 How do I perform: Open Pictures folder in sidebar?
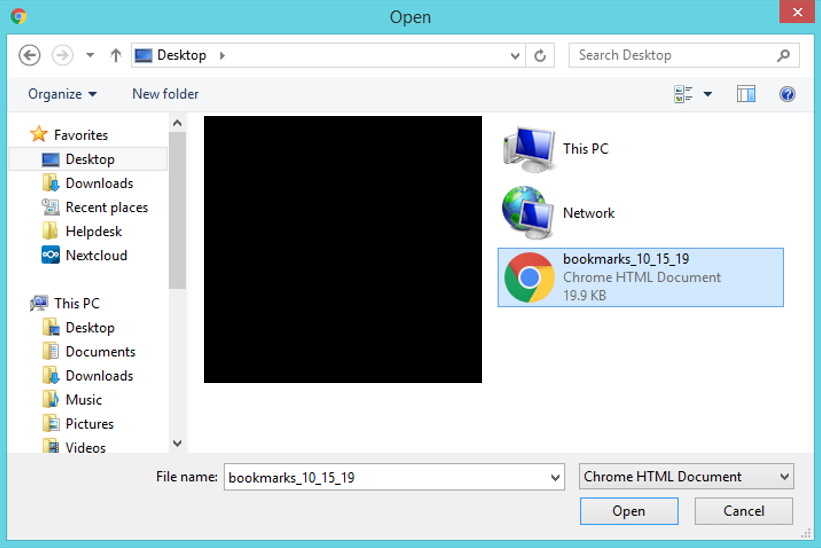(x=89, y=424)
